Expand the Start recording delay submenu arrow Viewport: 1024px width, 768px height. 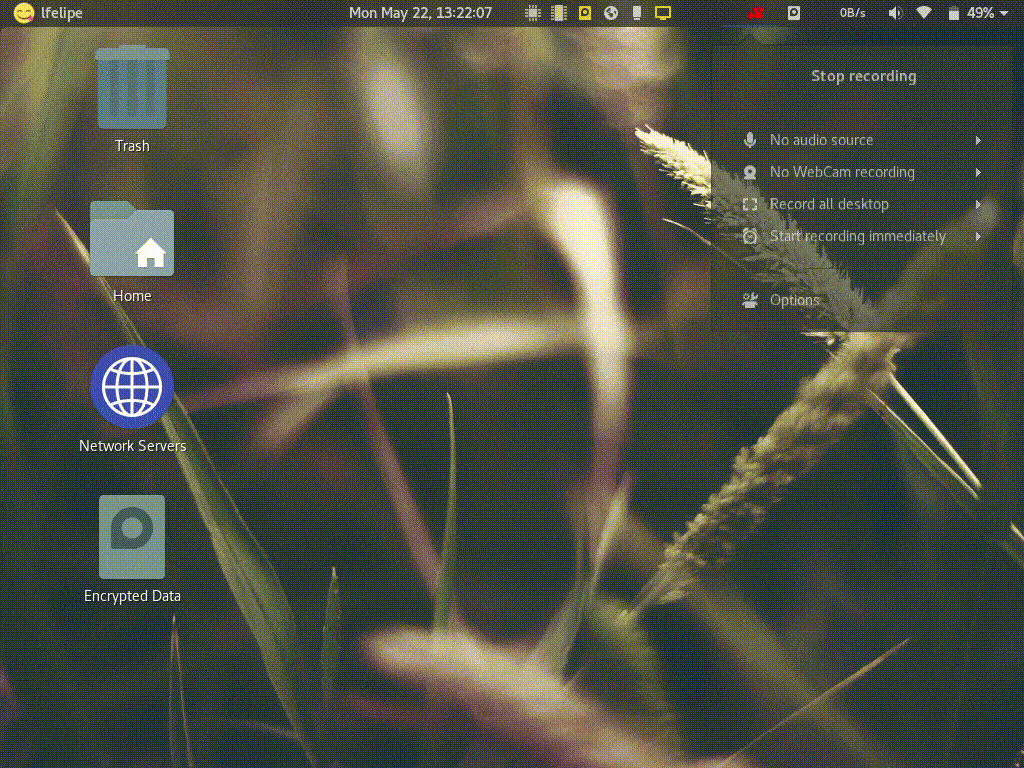pyautogui.click(x=978, y=236)
